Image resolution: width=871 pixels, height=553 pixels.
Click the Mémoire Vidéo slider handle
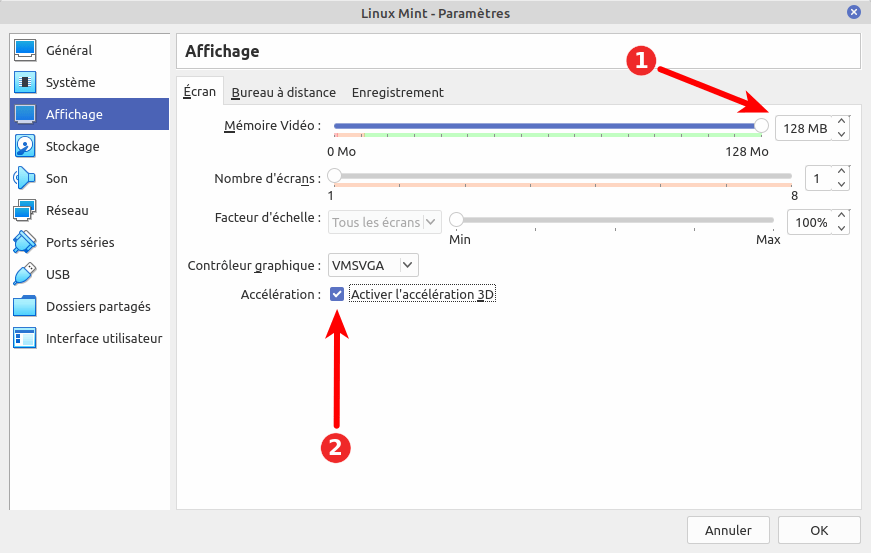tap(761, 126)
